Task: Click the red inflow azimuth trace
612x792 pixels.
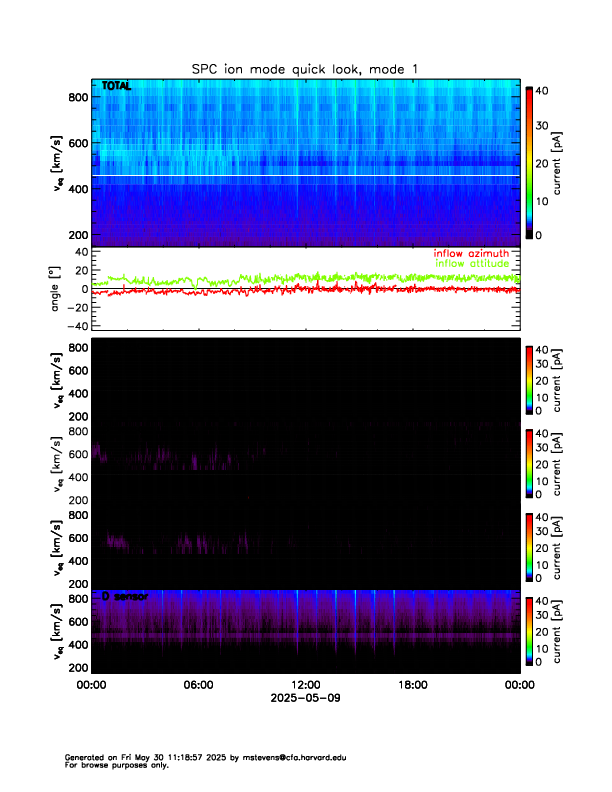Action: point(300,290)
